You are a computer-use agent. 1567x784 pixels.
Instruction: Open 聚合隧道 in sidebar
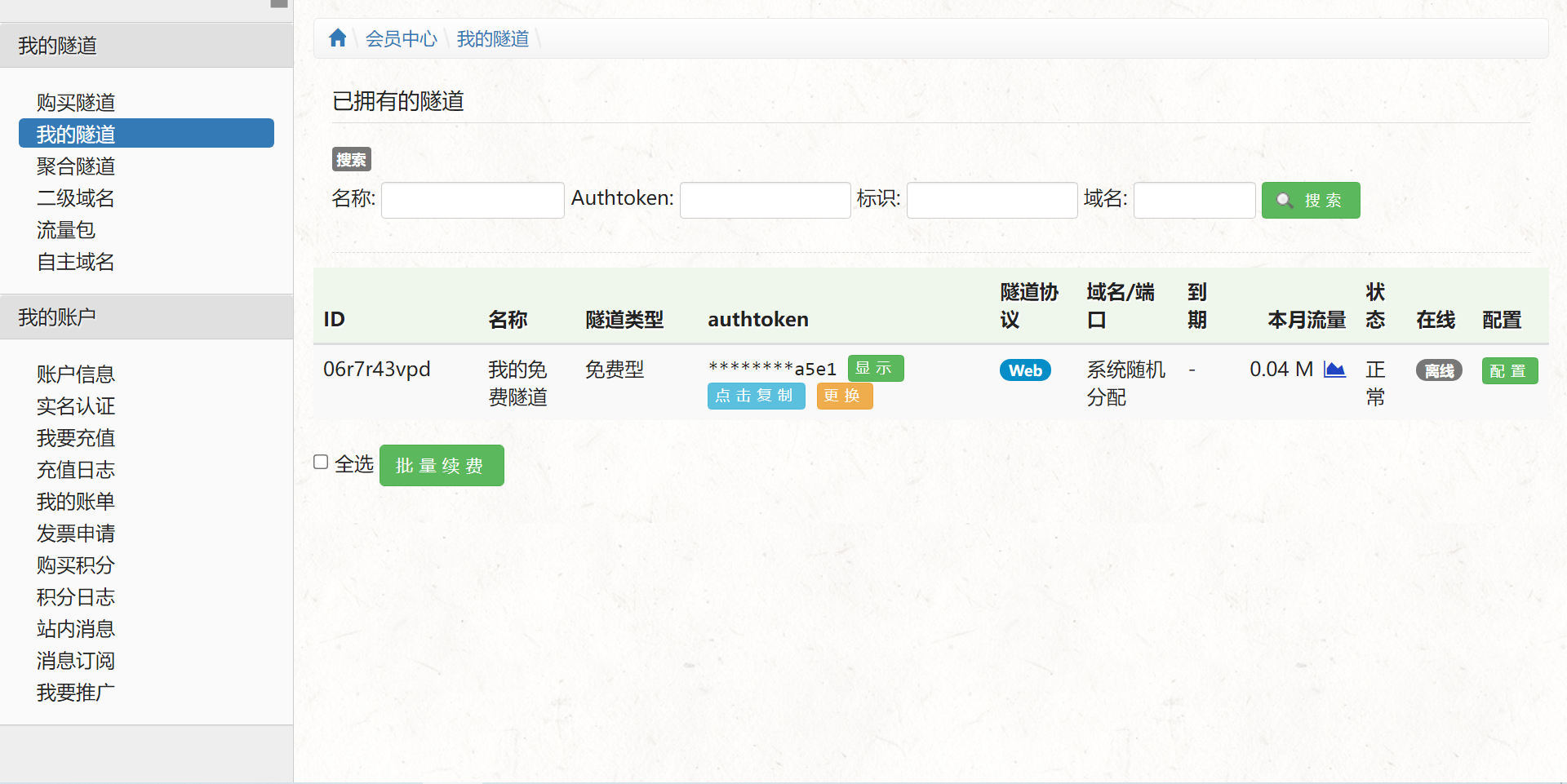76,166
